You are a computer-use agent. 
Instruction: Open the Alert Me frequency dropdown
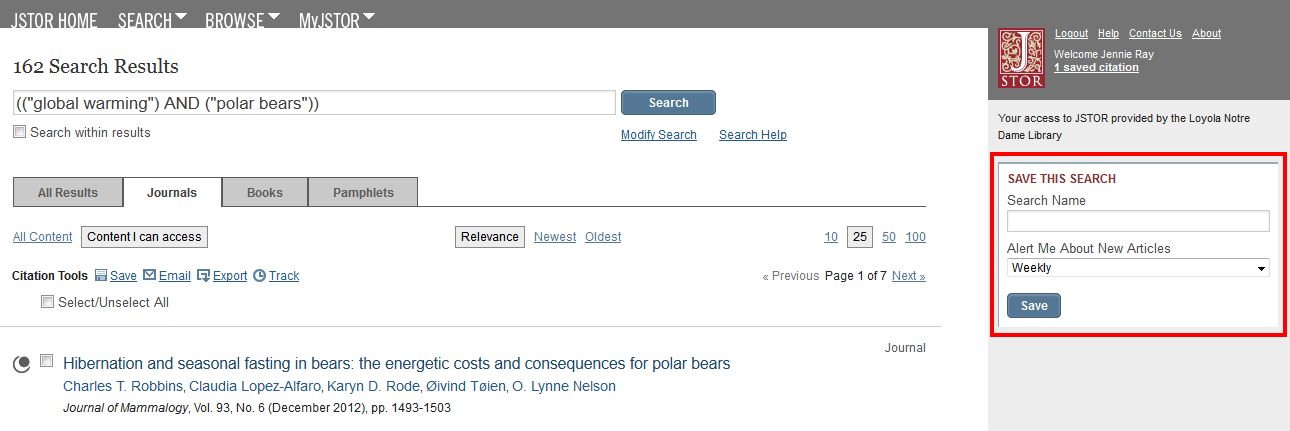pos(1137,268)
